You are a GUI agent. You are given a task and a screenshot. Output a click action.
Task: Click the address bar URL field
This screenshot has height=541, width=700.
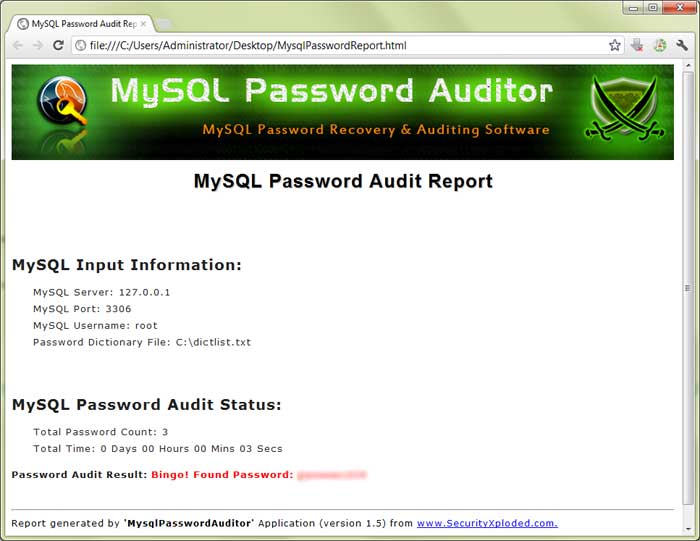(x=340, y=45)
